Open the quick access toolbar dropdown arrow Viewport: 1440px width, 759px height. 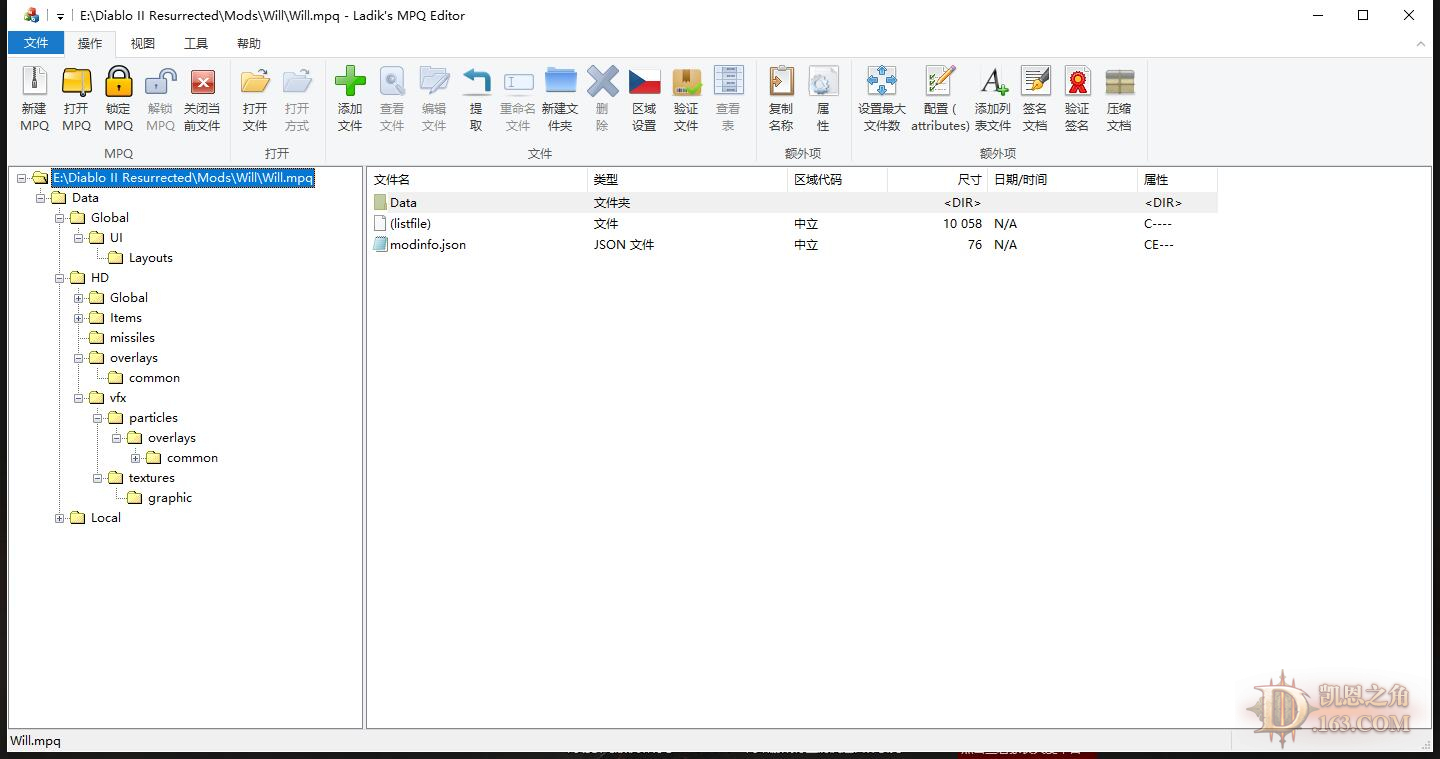coord(60,16)
